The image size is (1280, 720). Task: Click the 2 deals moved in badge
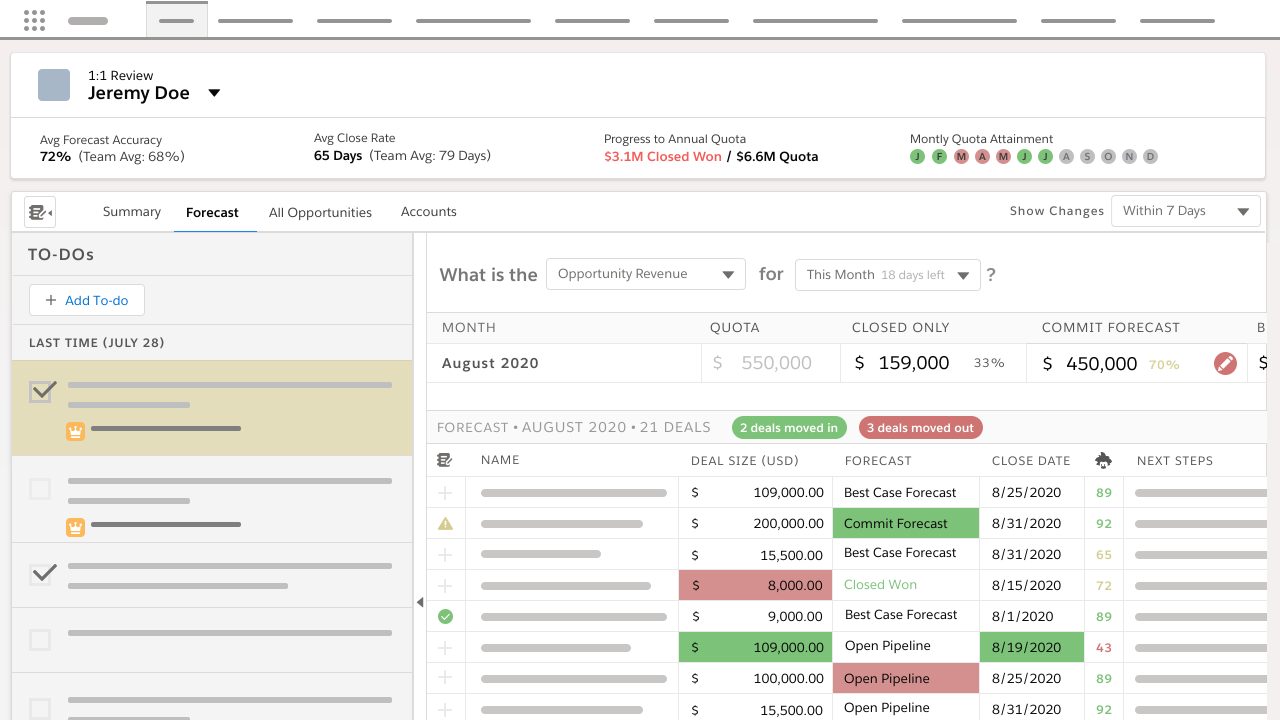coord(789,428)
